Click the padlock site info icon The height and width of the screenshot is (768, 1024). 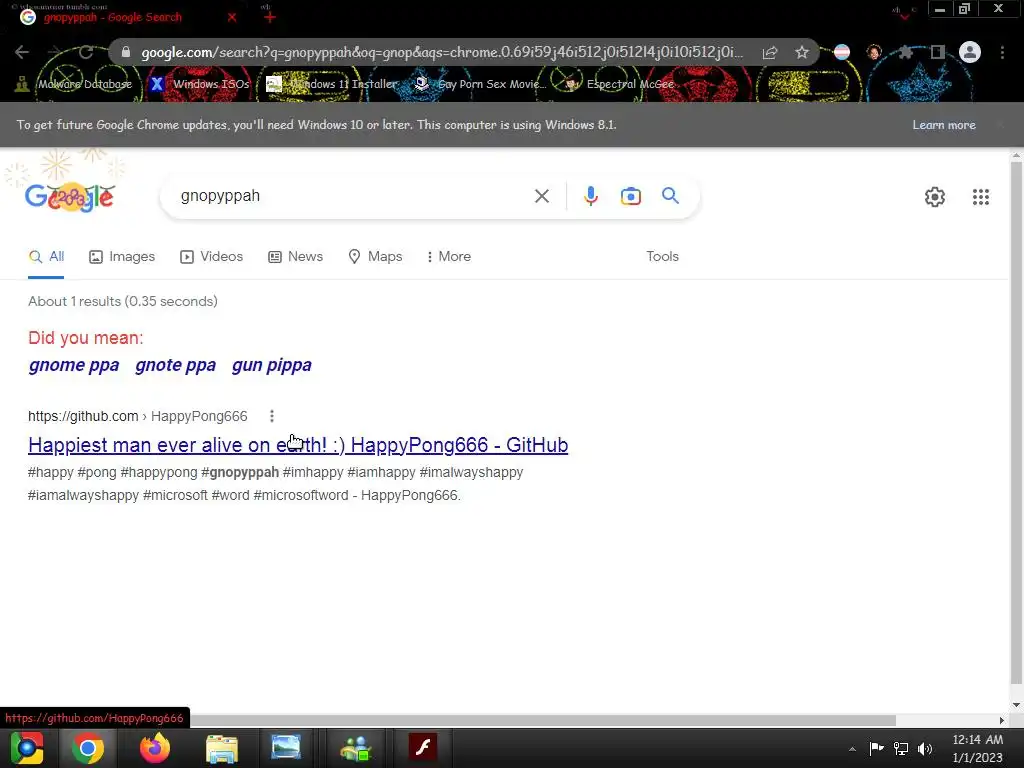pos(126,52)
